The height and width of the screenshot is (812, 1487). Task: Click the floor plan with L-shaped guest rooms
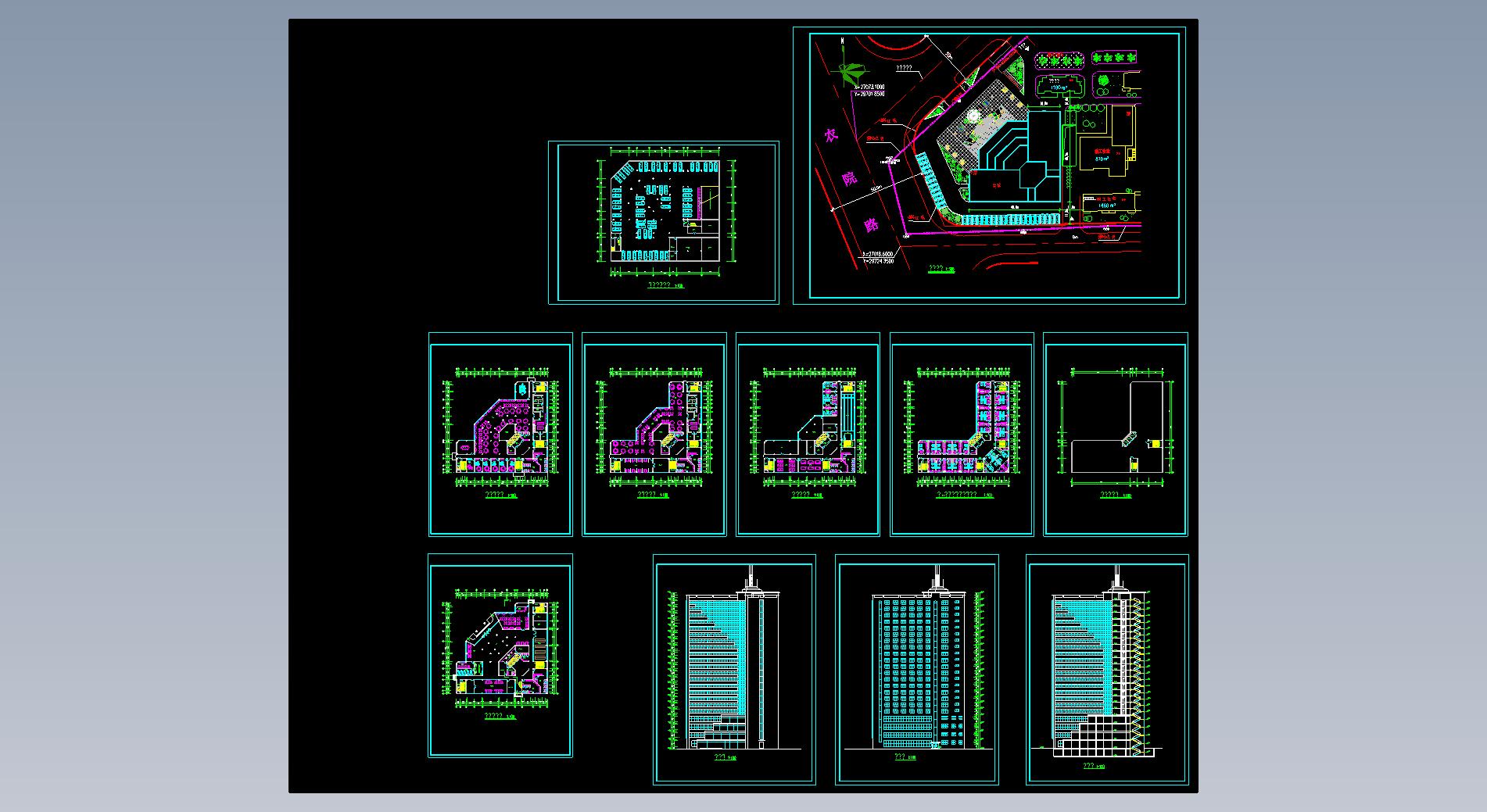click(x=962, y=434)
